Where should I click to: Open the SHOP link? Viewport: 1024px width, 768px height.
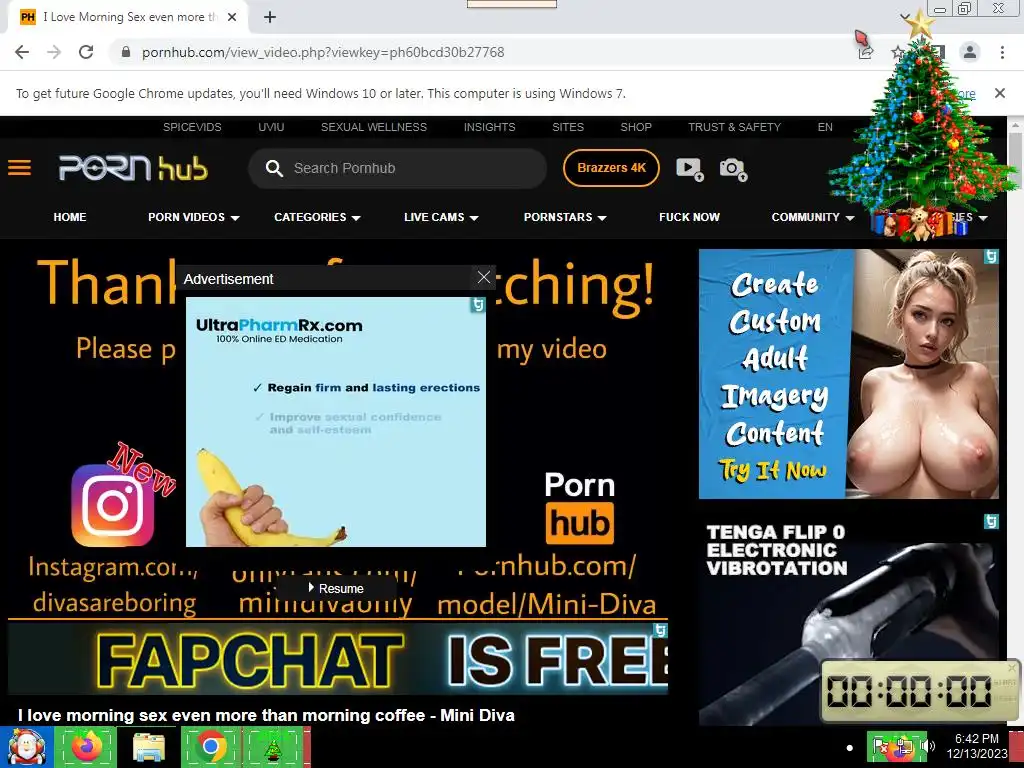(x=635, y=127)
